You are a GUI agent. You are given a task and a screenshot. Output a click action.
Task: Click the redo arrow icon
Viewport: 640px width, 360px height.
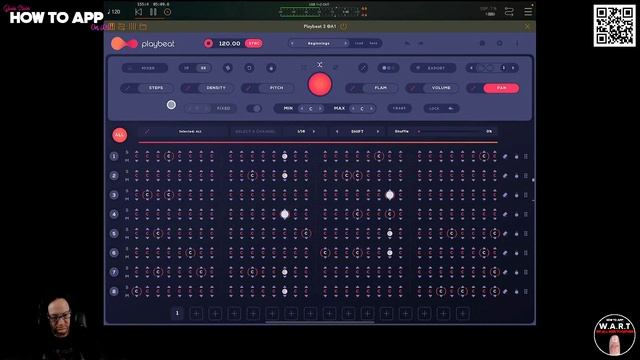click(x=421, y=43)
